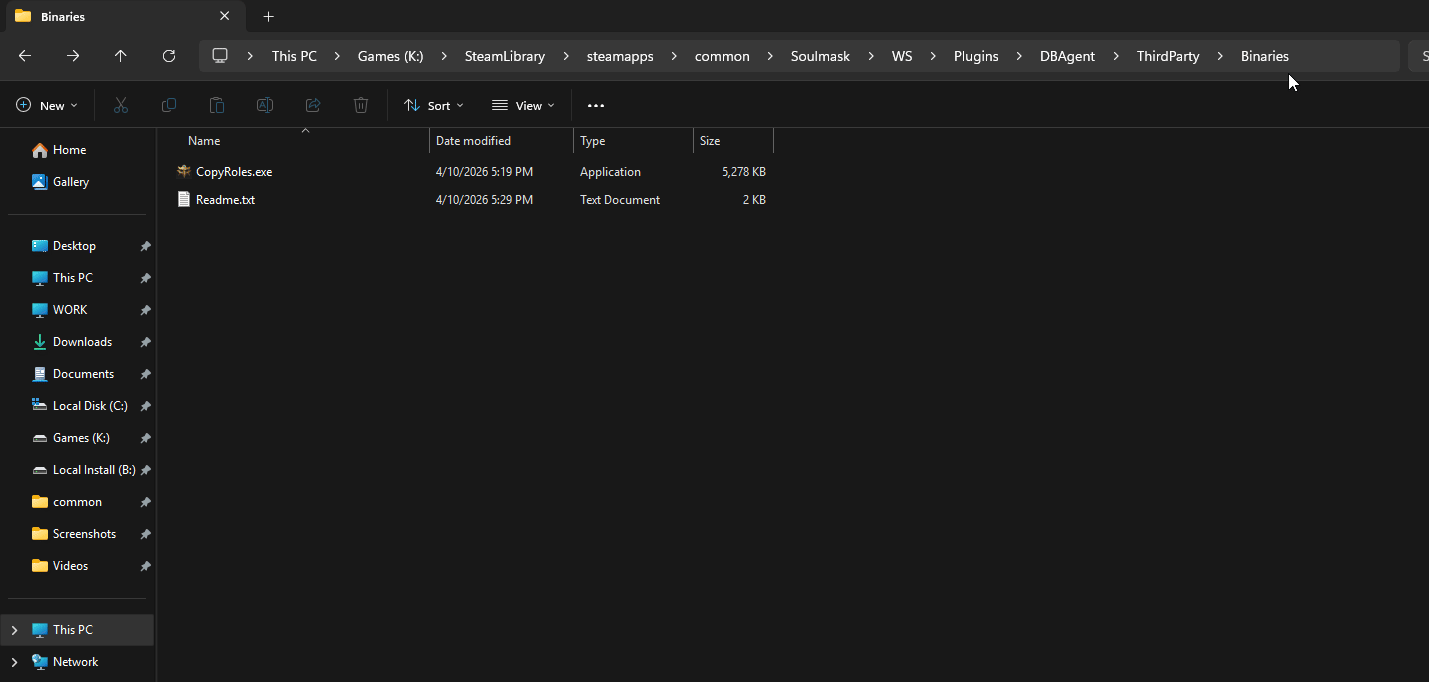Select the Readme.txt file
Viewport: 1429px width, 682px height.
pyautogui.click(x=225, y=200)
